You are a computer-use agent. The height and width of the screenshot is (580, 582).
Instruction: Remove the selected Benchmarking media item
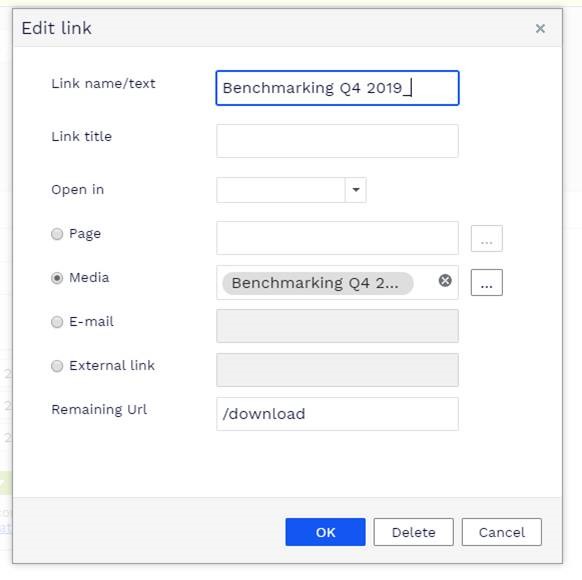coord(445,281)
